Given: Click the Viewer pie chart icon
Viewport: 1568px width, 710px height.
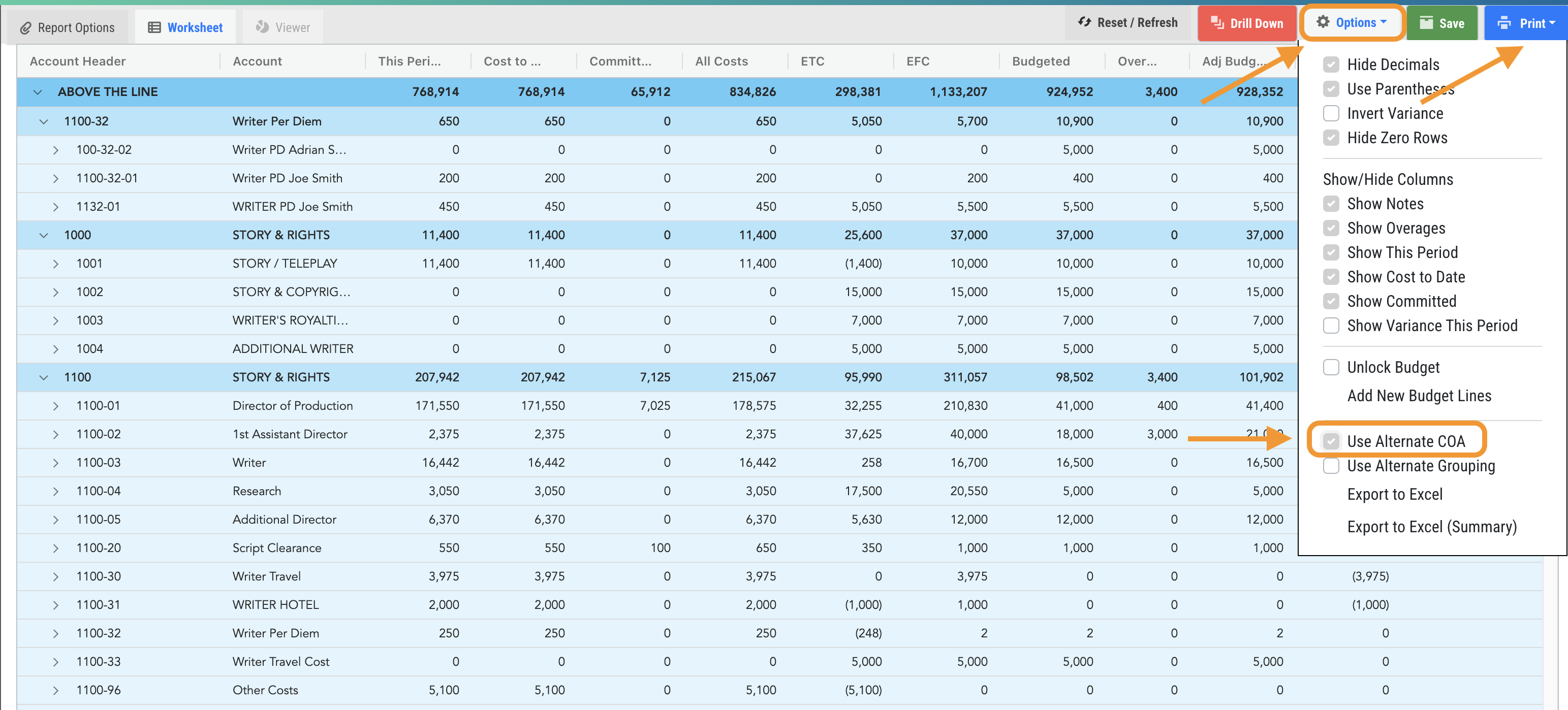Looking at the screenshot, I should pos(262,27).
